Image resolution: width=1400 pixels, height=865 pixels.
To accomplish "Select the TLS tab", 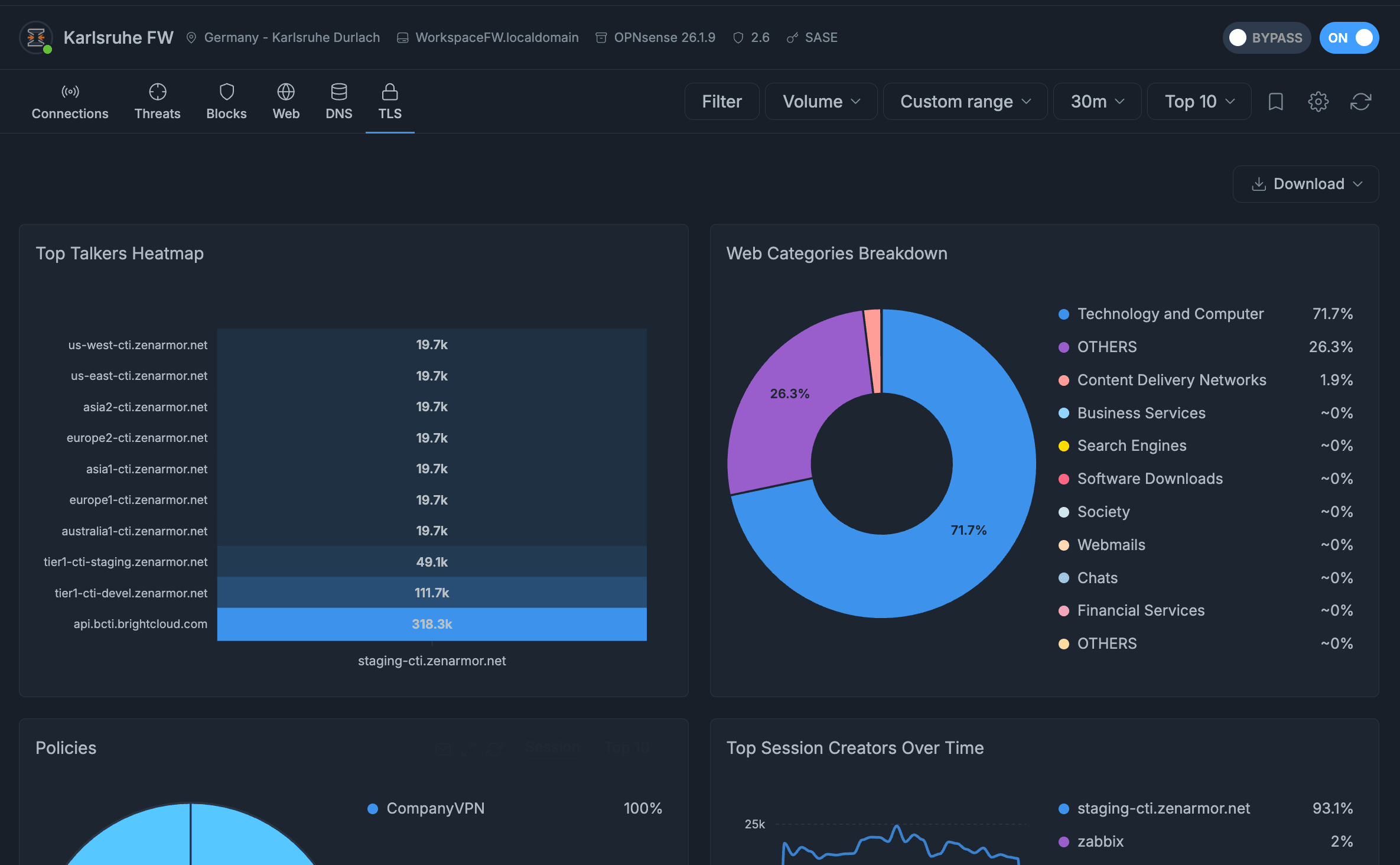I will pyautogui.click(x=390, y=102).
